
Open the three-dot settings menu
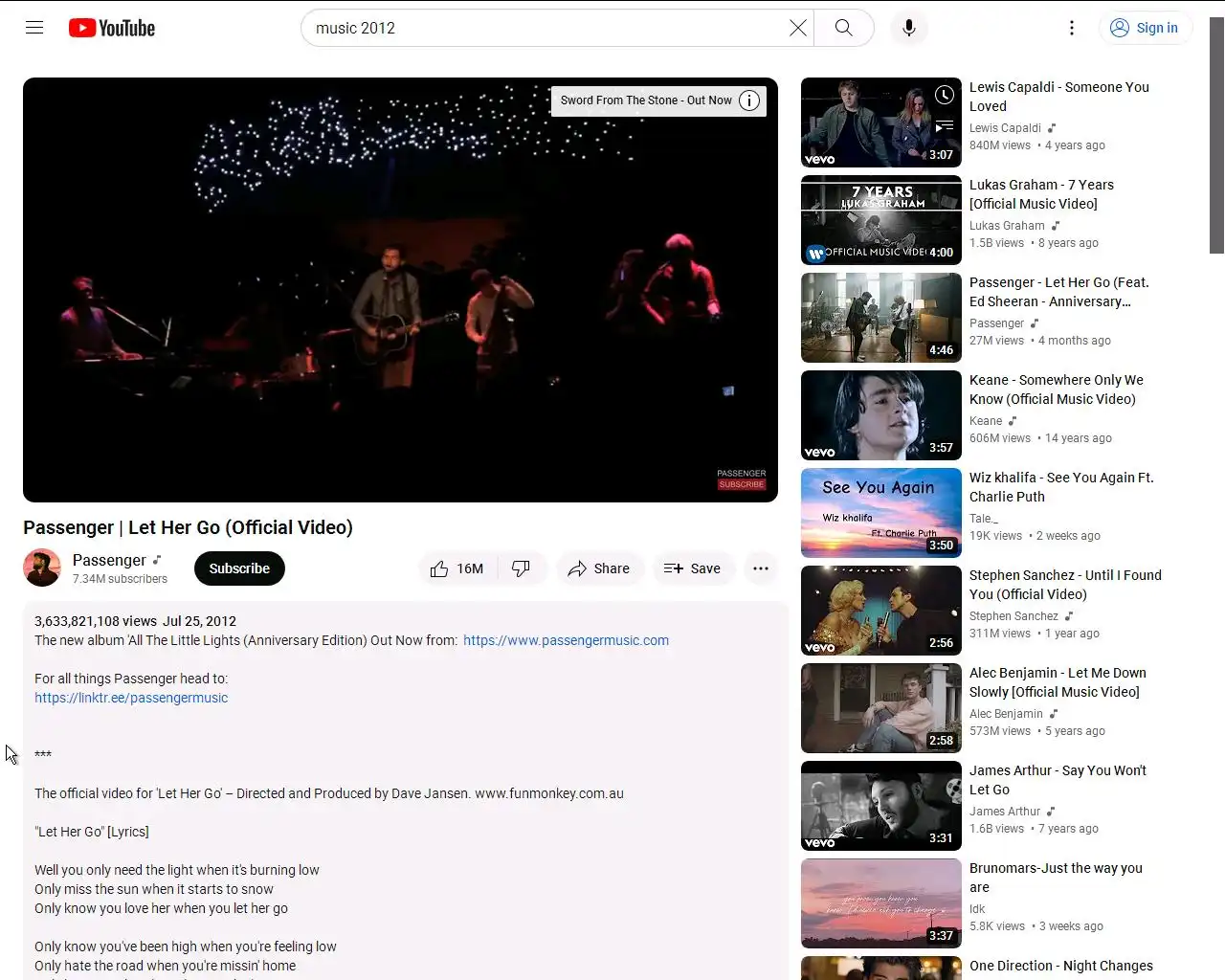click(x=1072, y=28)
